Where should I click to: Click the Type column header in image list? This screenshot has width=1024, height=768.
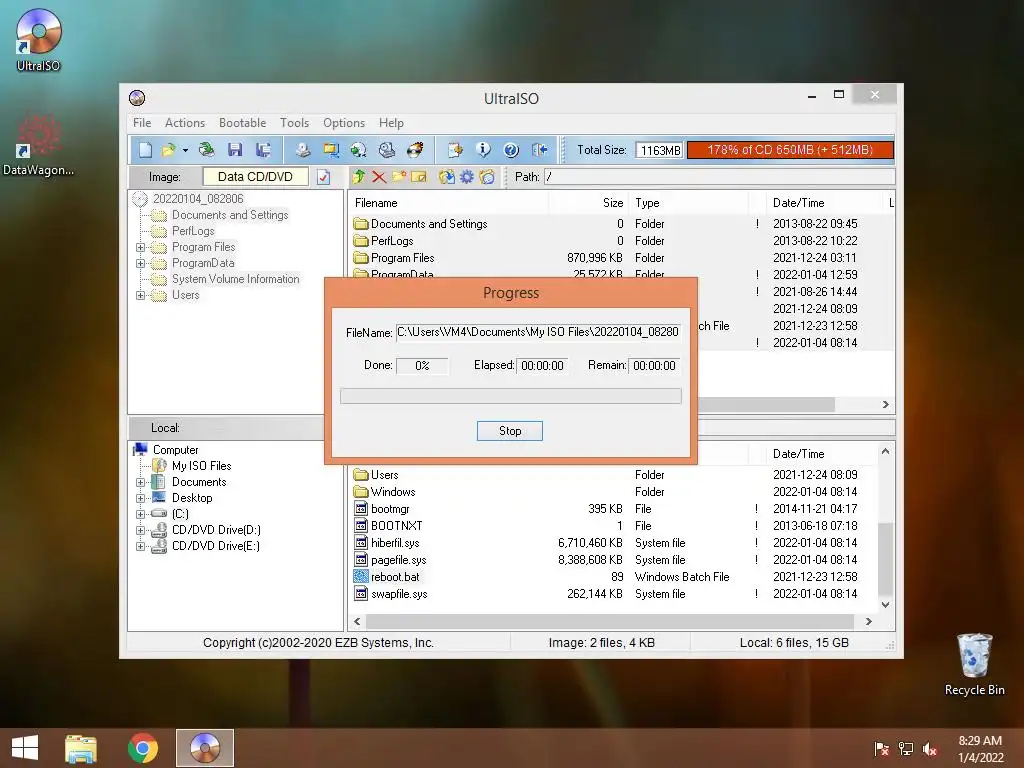tap(689, 203)
